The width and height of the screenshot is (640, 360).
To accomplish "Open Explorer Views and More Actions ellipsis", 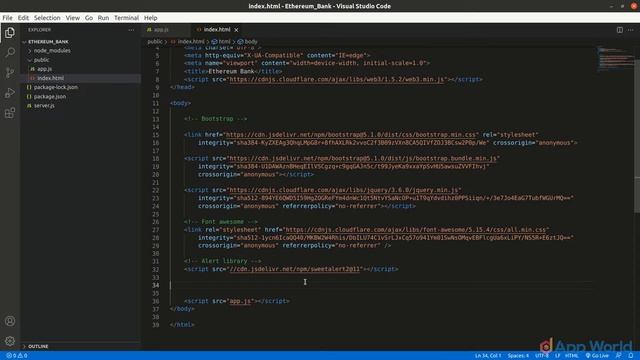I will click(x=131, y=30).
